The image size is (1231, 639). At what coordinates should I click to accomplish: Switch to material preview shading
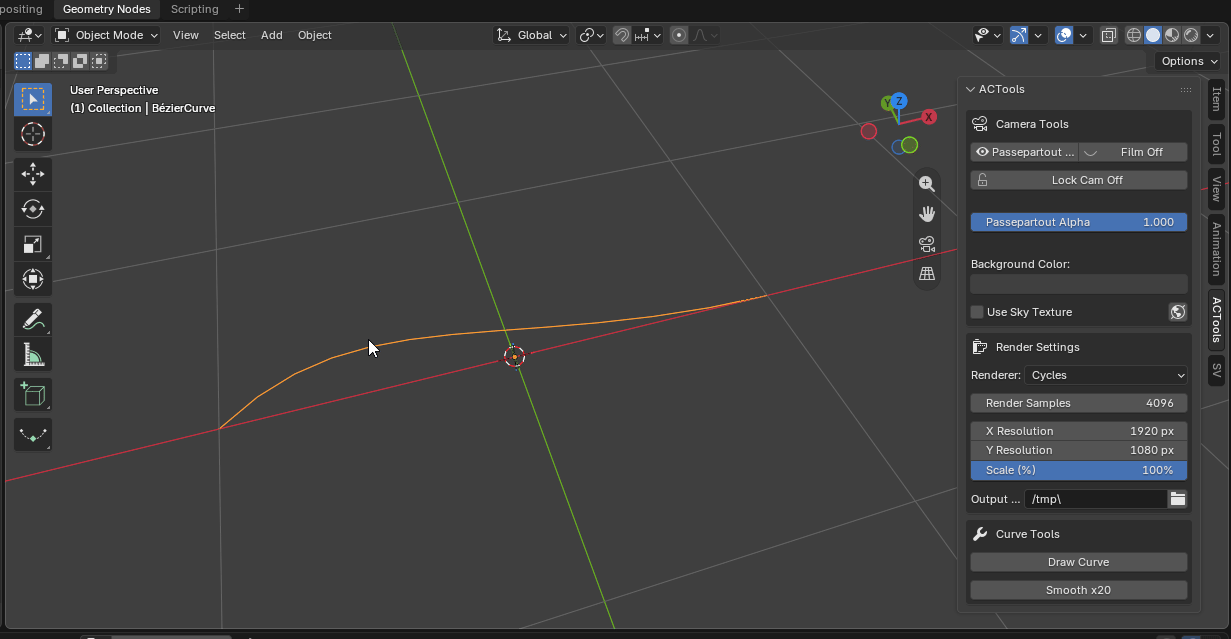1172,35
